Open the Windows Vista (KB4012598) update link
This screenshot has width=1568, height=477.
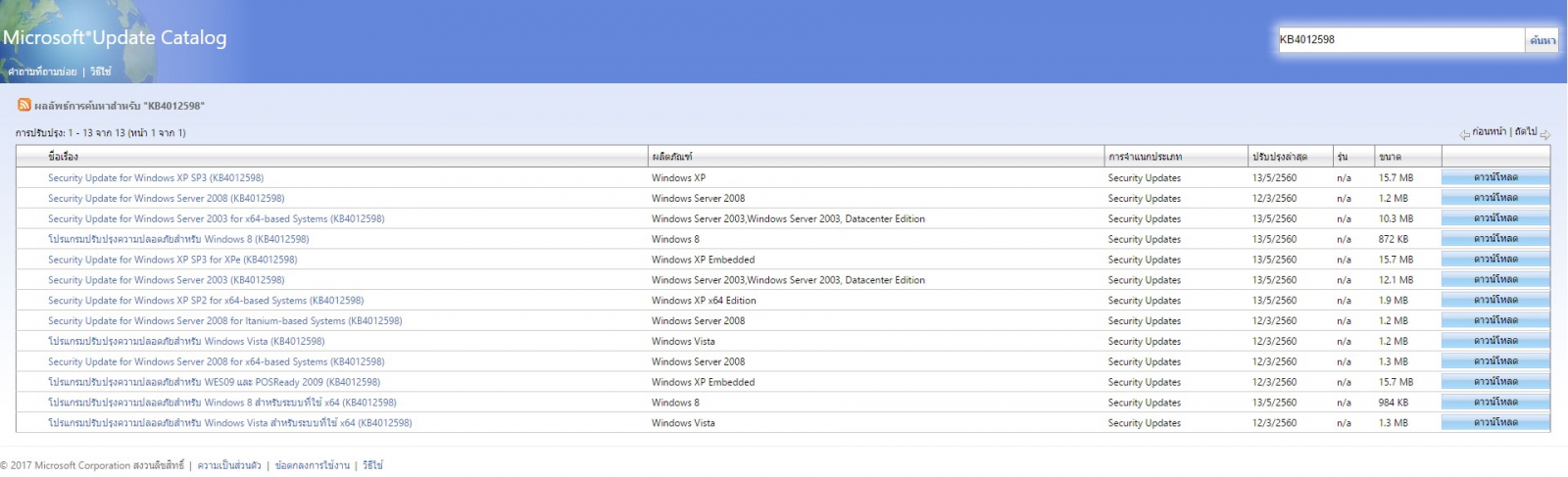[x=186, y=341]
